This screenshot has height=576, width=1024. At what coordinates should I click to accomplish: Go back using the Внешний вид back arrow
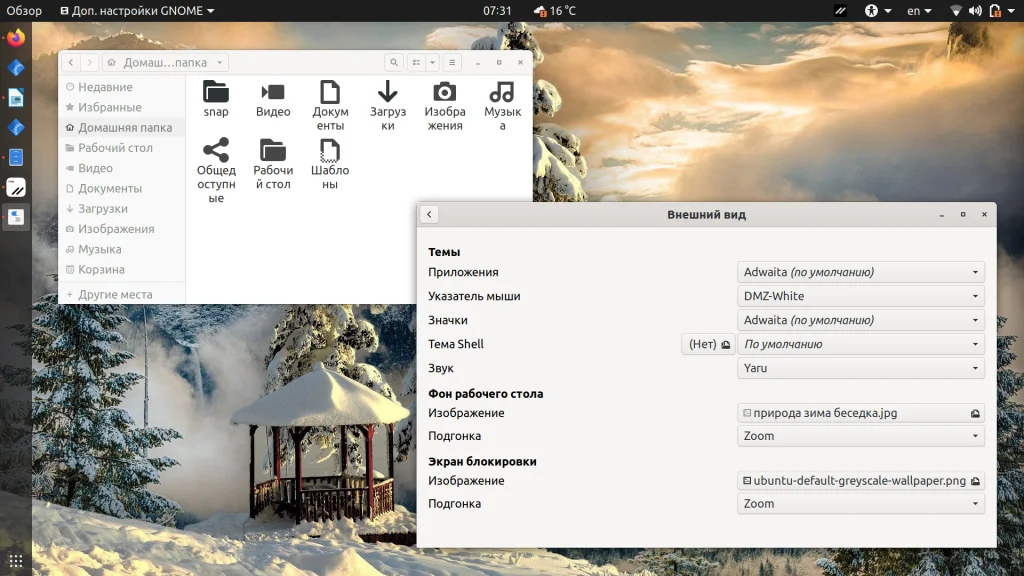(428, 214)
